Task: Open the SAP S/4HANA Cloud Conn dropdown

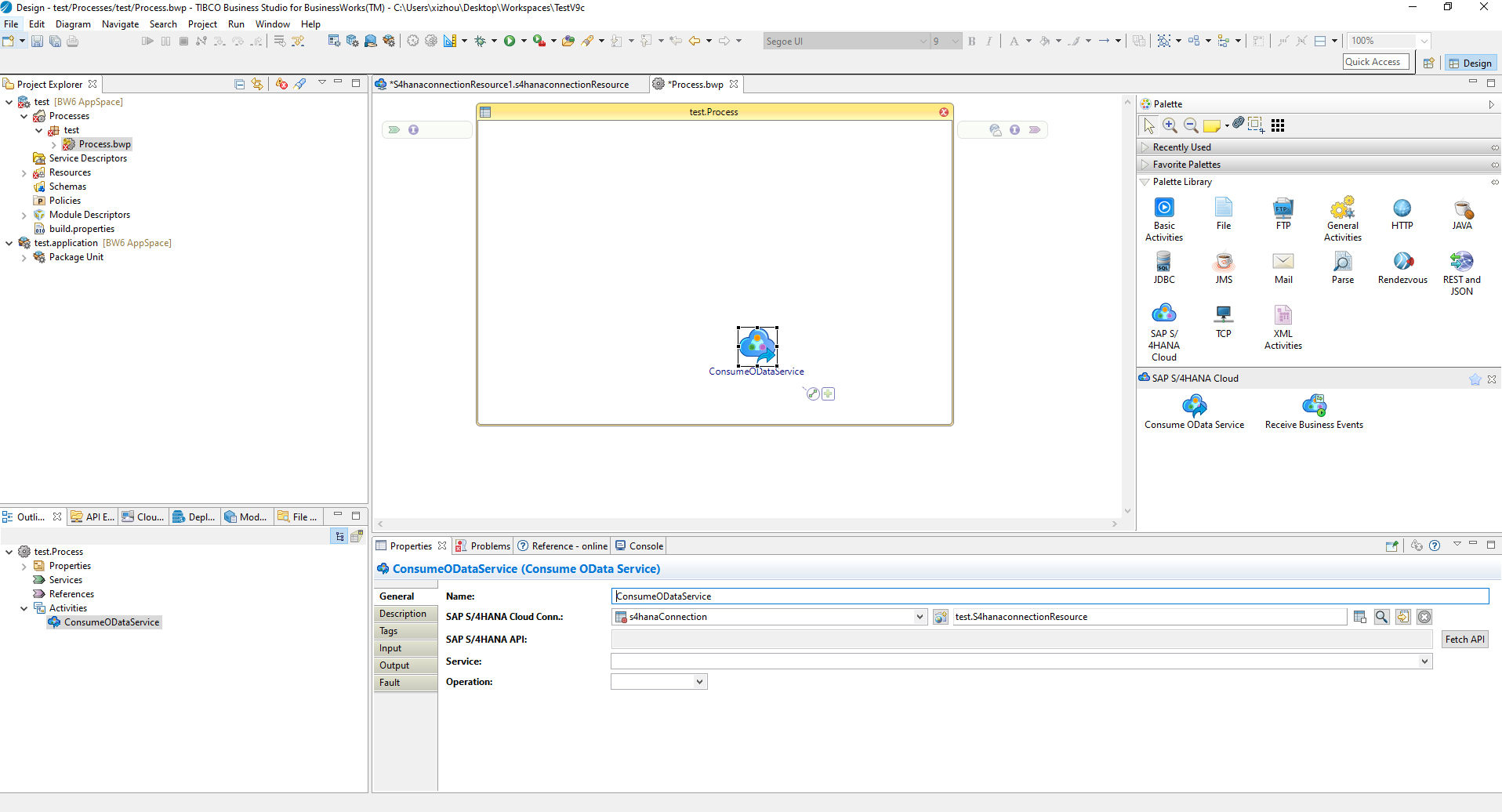Action: (x=920, y=617)
